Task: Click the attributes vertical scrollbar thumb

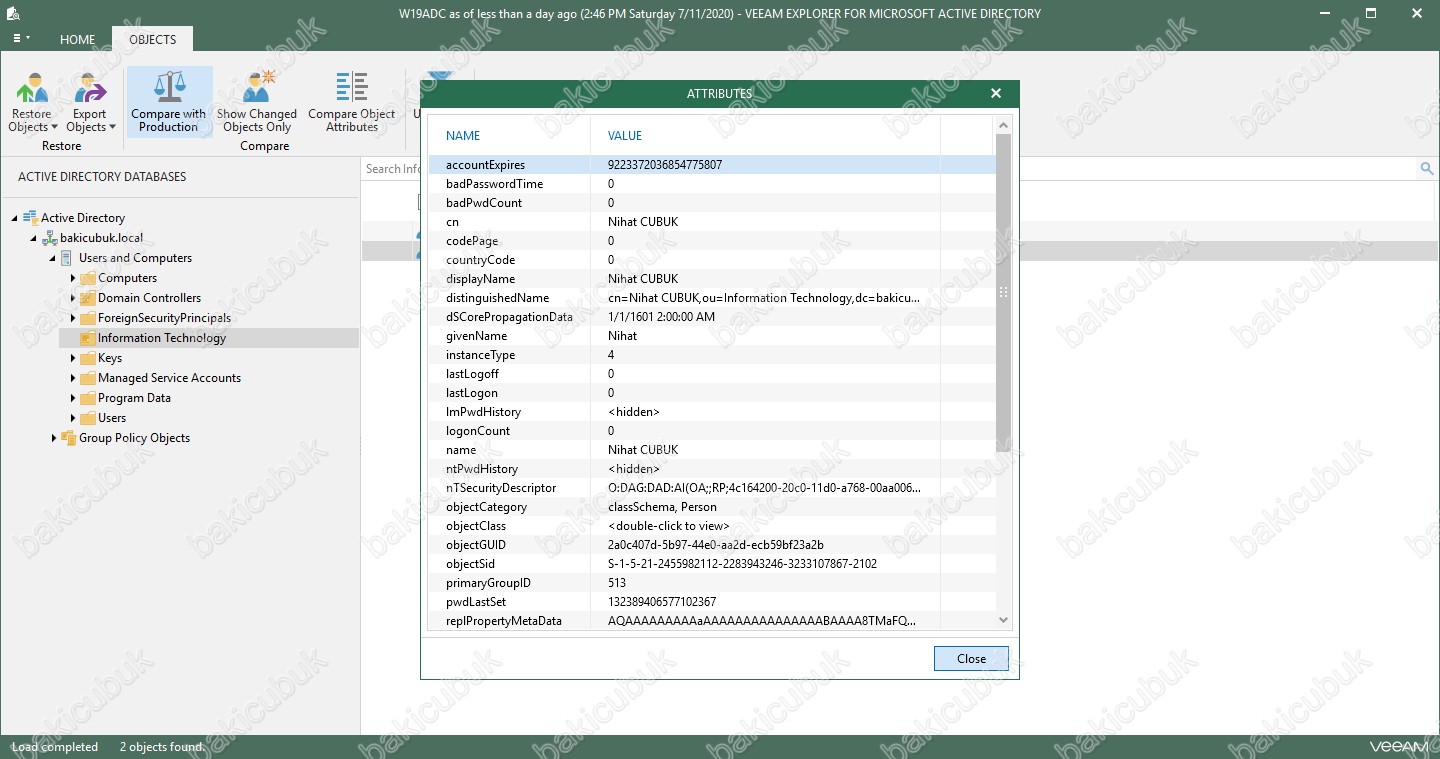Action: [1004, 293]
